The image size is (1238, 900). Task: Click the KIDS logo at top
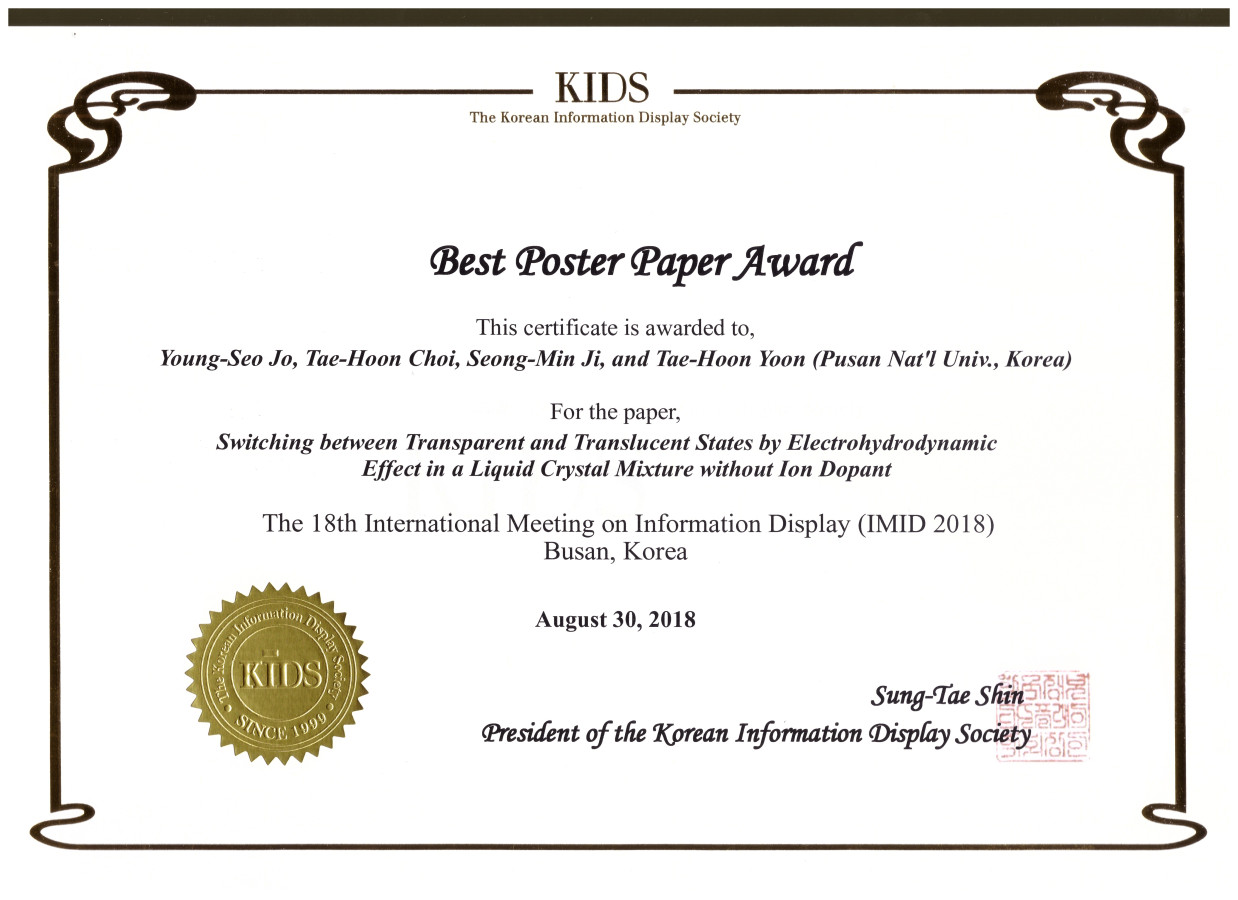pos(602,88)
